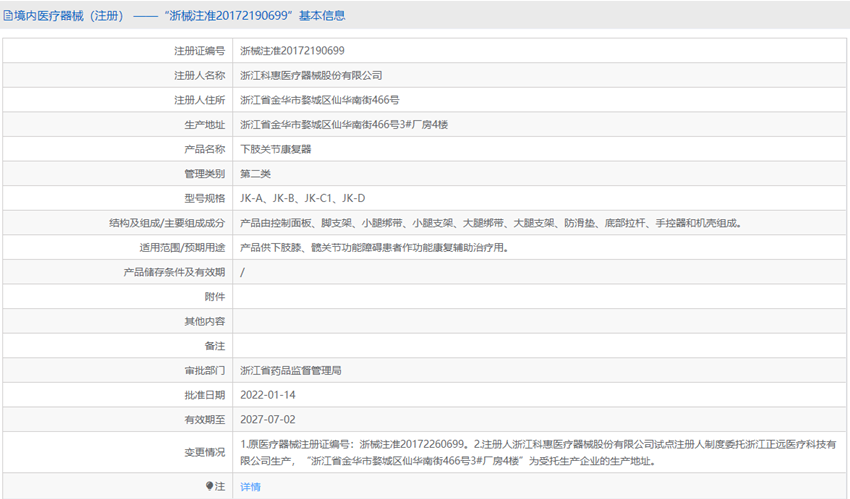Click the 注册证编号 field label

click(x=199, y=51)
